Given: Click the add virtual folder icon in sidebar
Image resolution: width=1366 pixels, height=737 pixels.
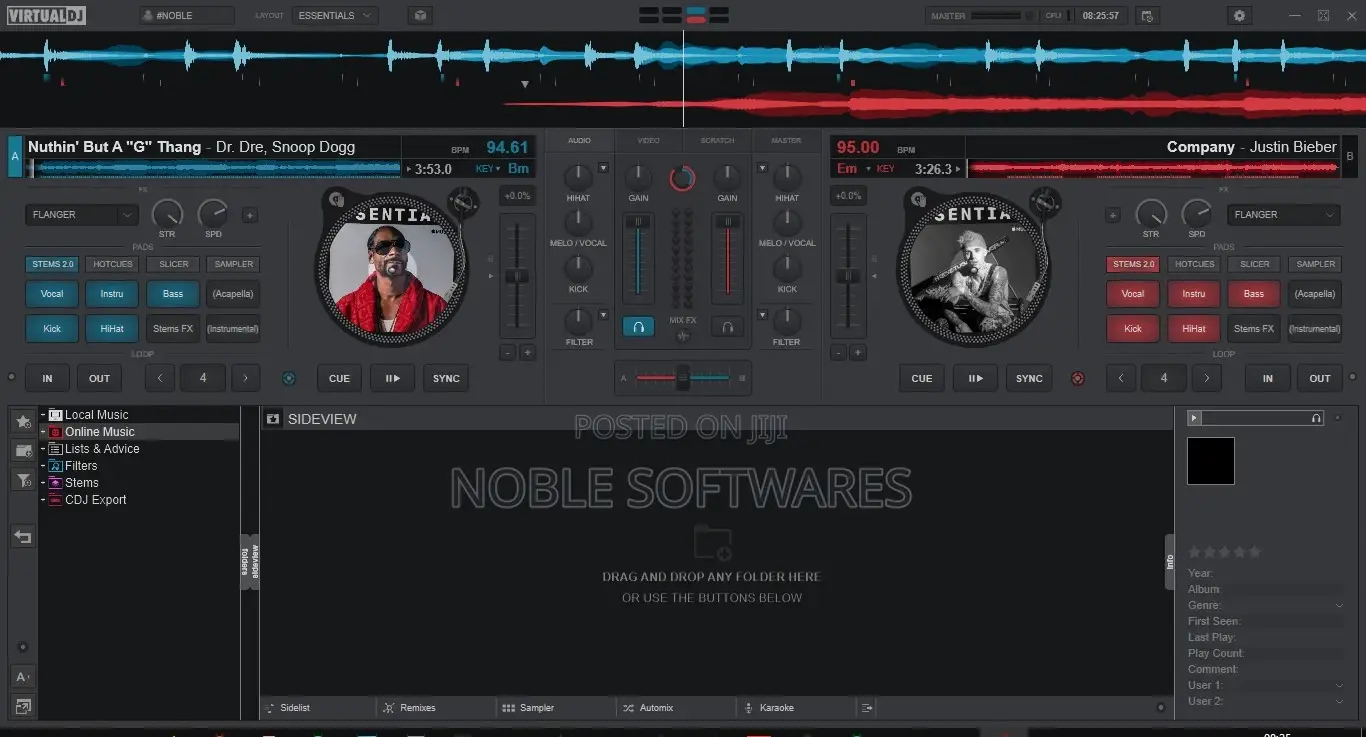Looking at the screenshot, I should coord(23,451).
